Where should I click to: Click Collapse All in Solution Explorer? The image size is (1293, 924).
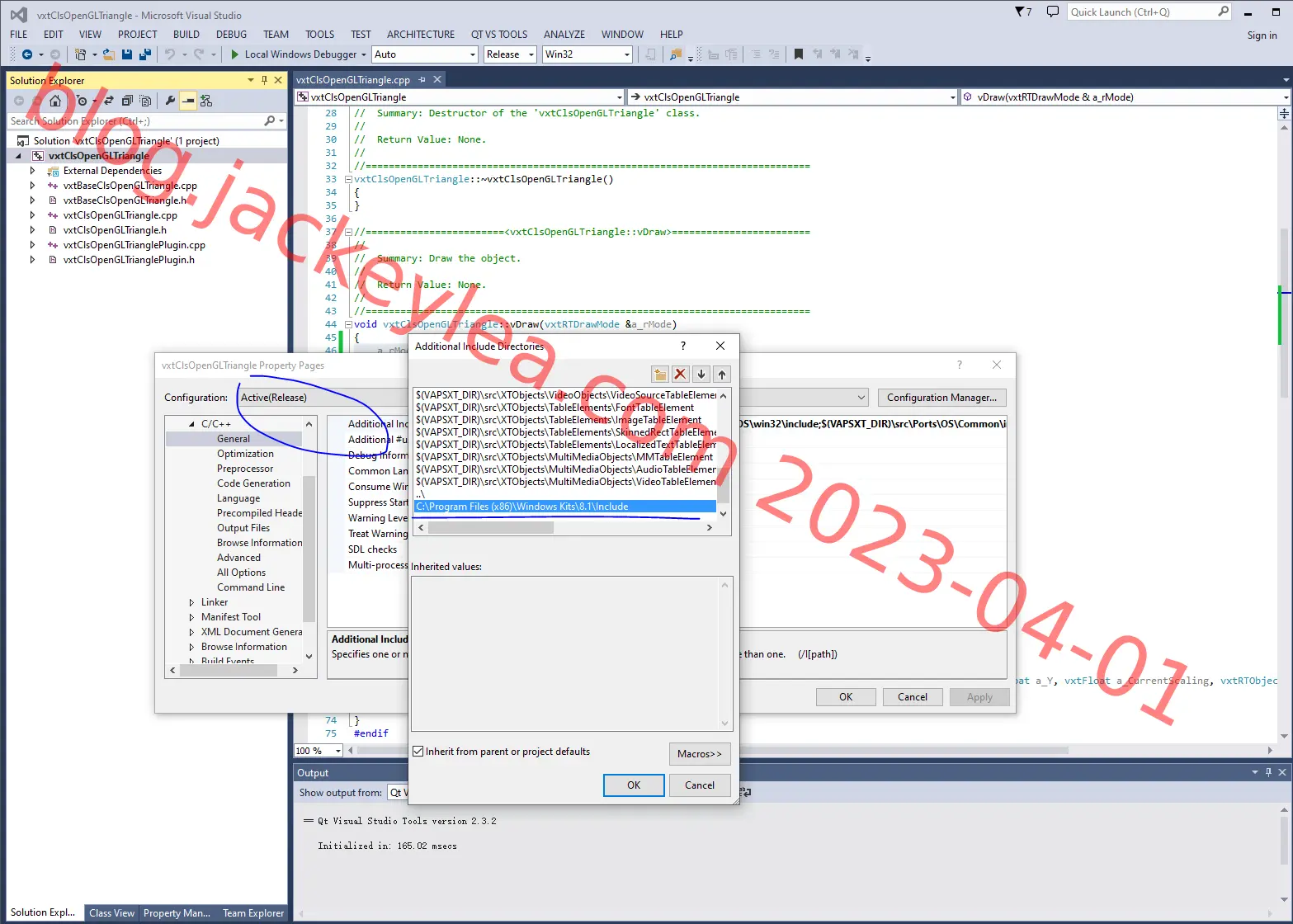click(127, 101)
